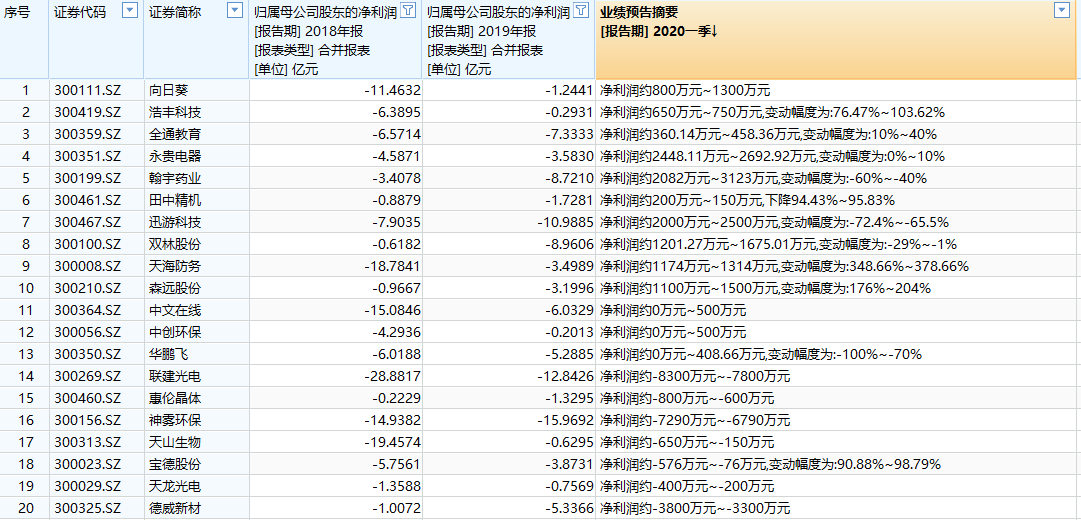1081x520 pixels.
Task: Click stock name 中创环保
Action: click(x=175, y=332)
